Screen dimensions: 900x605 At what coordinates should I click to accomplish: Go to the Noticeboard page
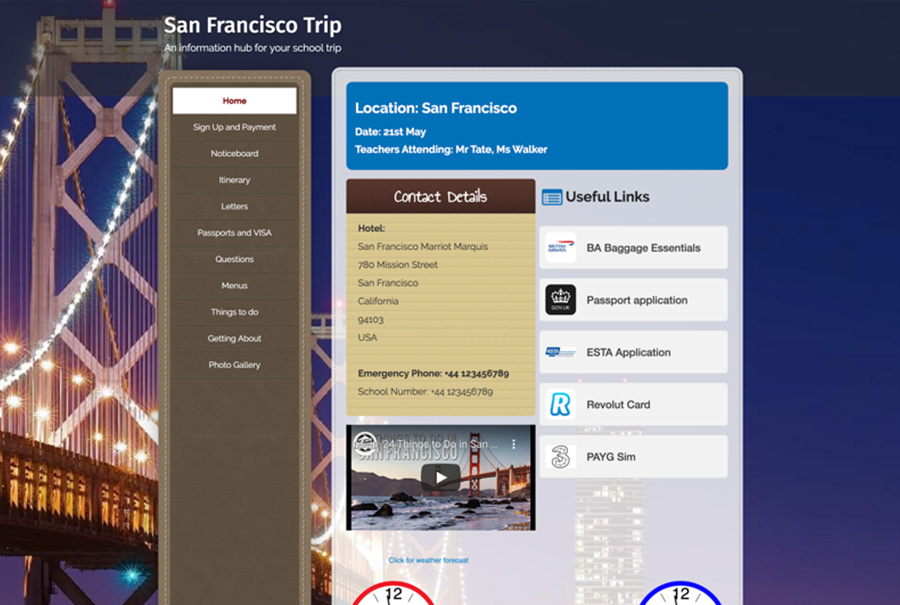pyautogui.click(x=234, y=153)
